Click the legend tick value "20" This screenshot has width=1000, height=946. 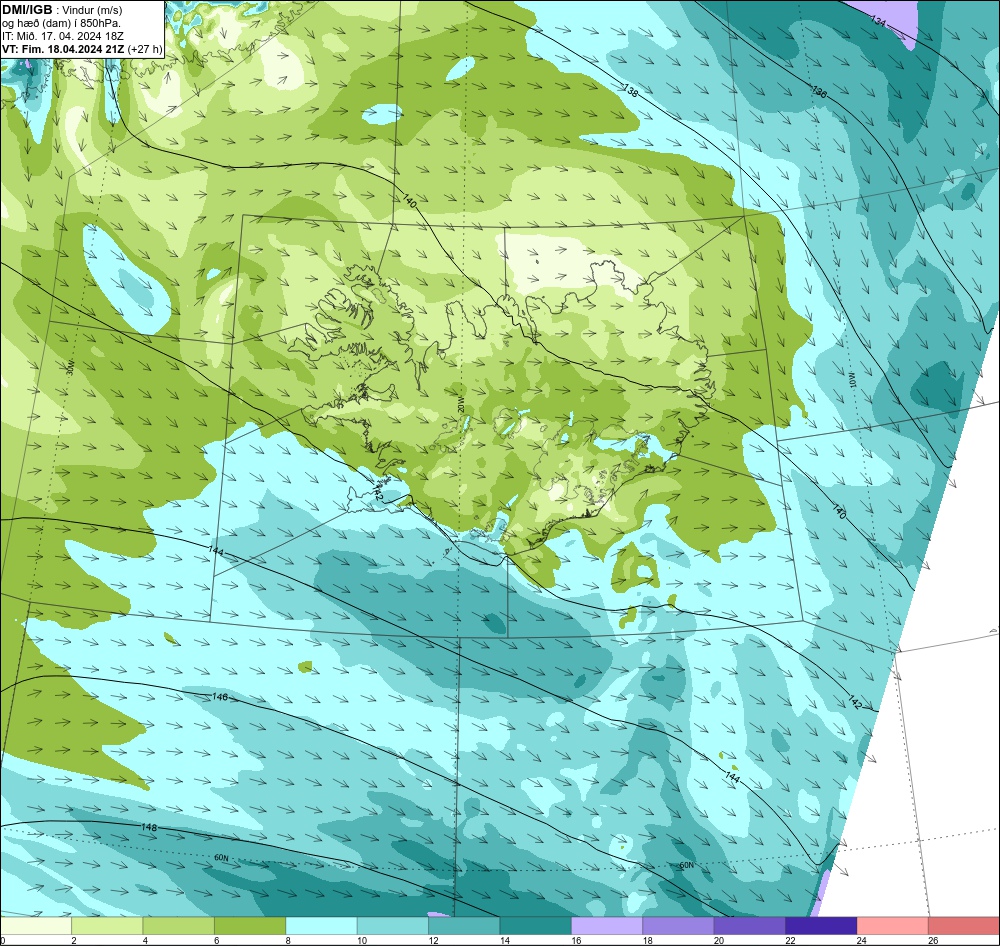click(x=719, y=940)
